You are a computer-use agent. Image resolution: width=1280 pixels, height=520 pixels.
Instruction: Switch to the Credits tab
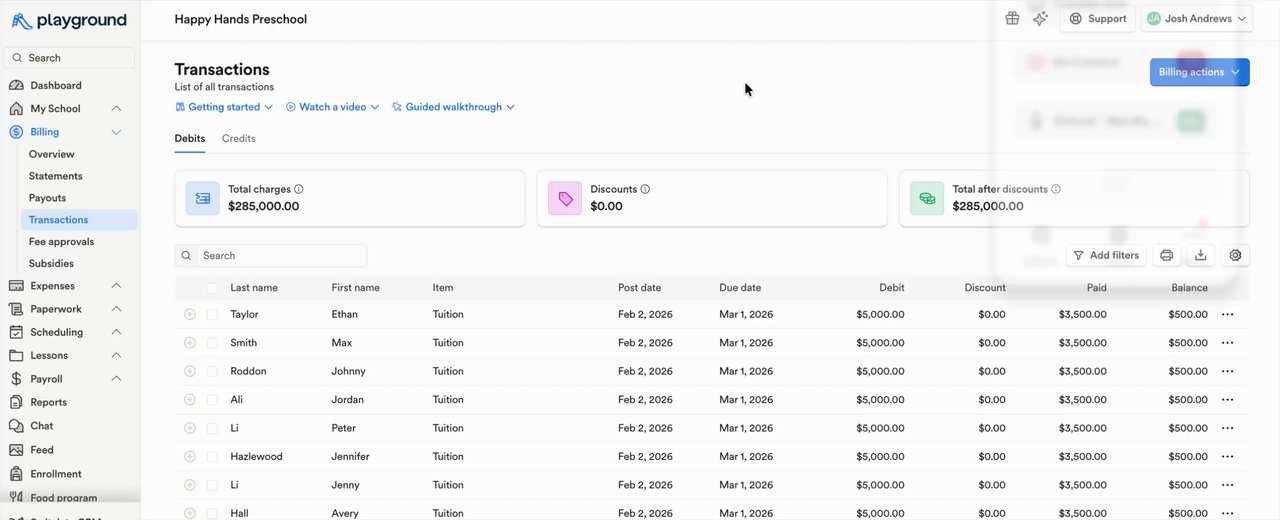pyautogui.click(x=239, y=139)
